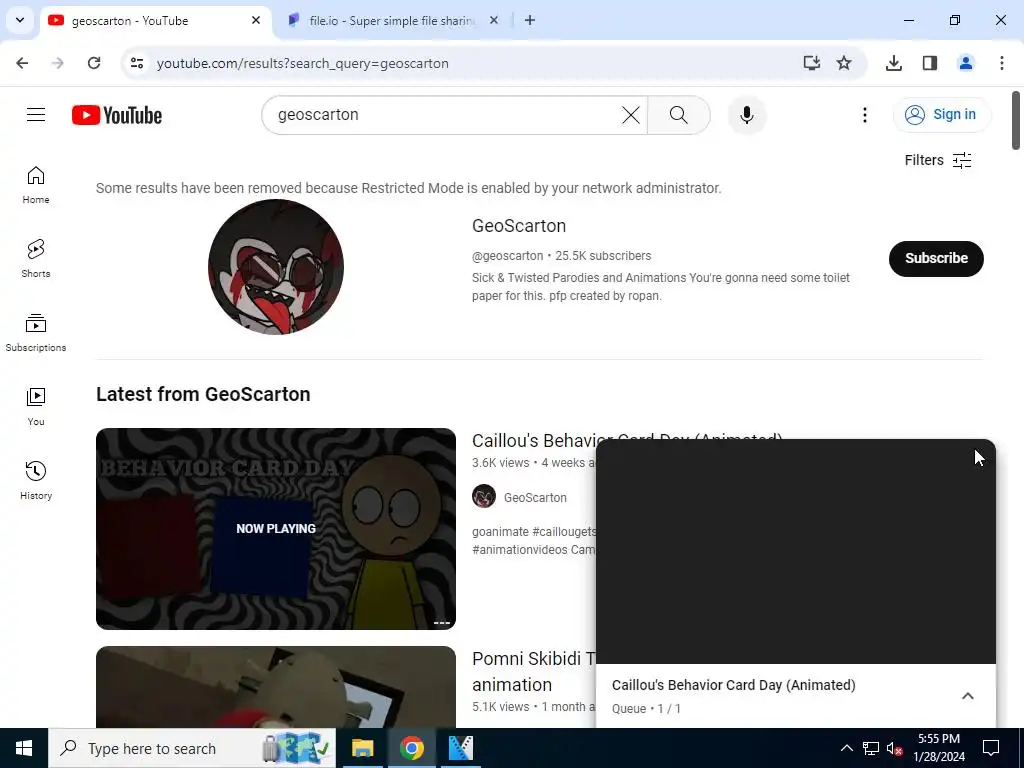
Task: Click the page vertical scrollbar
Action: 1016,121
